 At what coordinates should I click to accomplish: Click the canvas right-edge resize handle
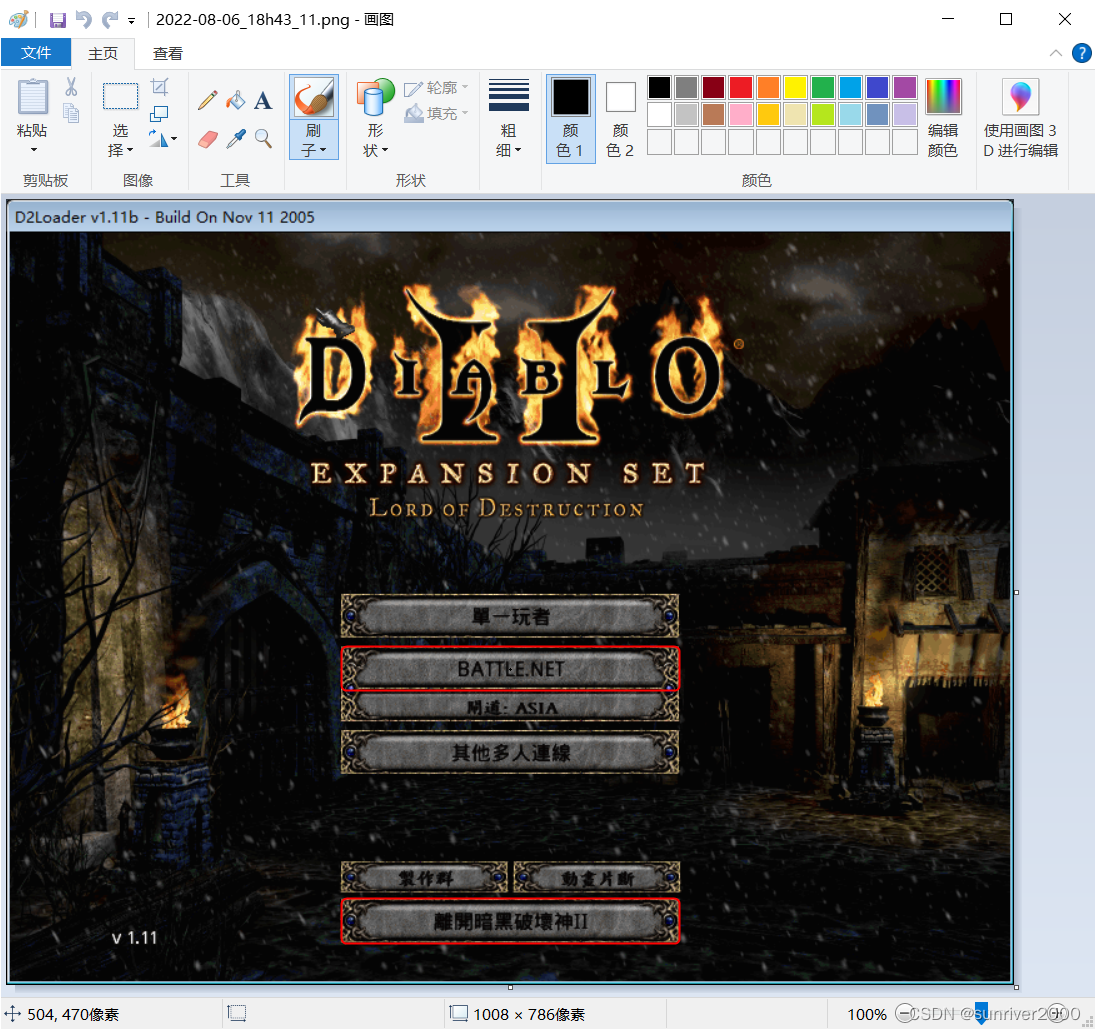click(1016, 593)
